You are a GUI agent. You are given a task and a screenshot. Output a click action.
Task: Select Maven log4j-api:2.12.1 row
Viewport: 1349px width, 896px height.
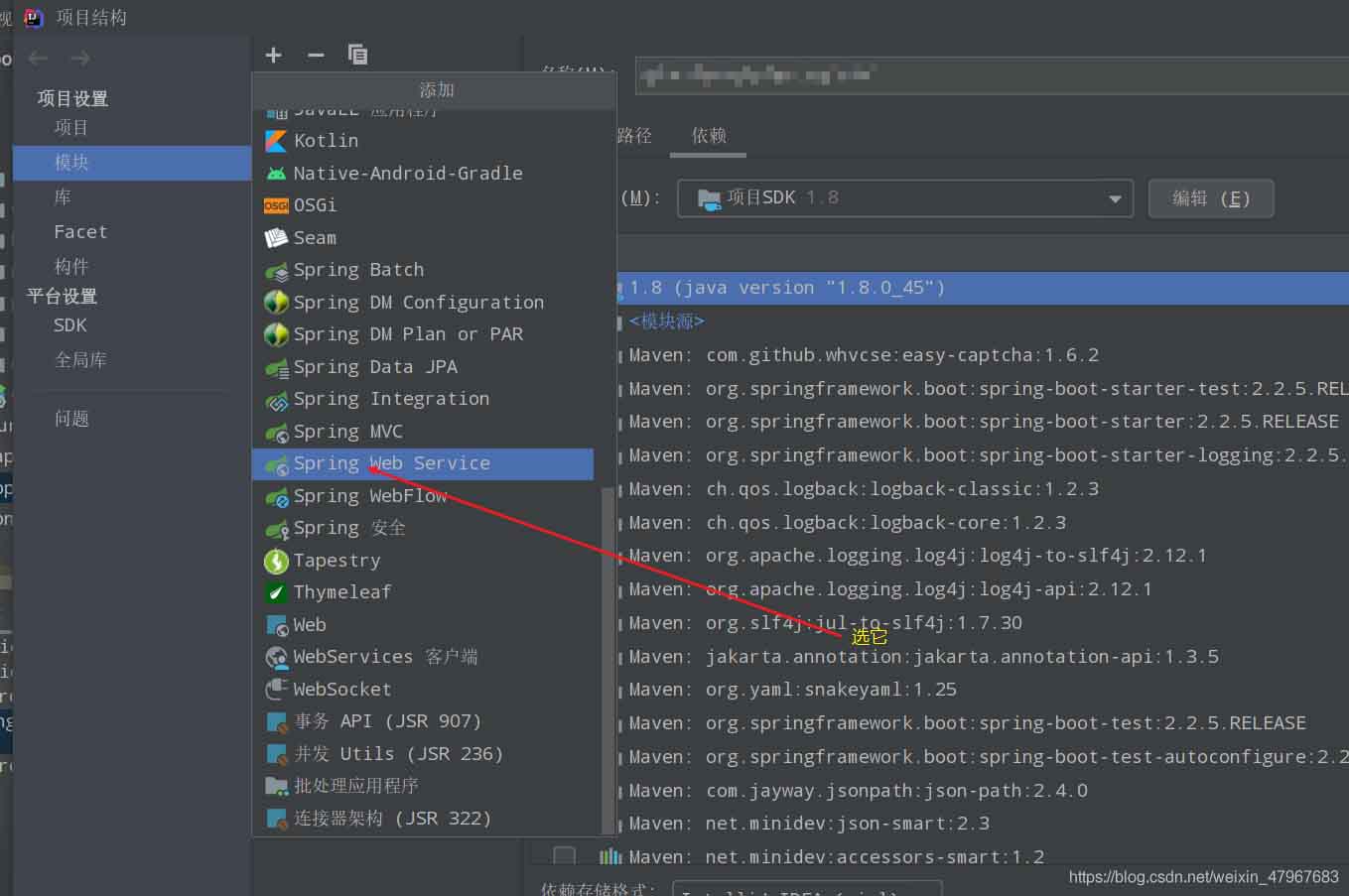pyautogui.click(x=983, y=589)
